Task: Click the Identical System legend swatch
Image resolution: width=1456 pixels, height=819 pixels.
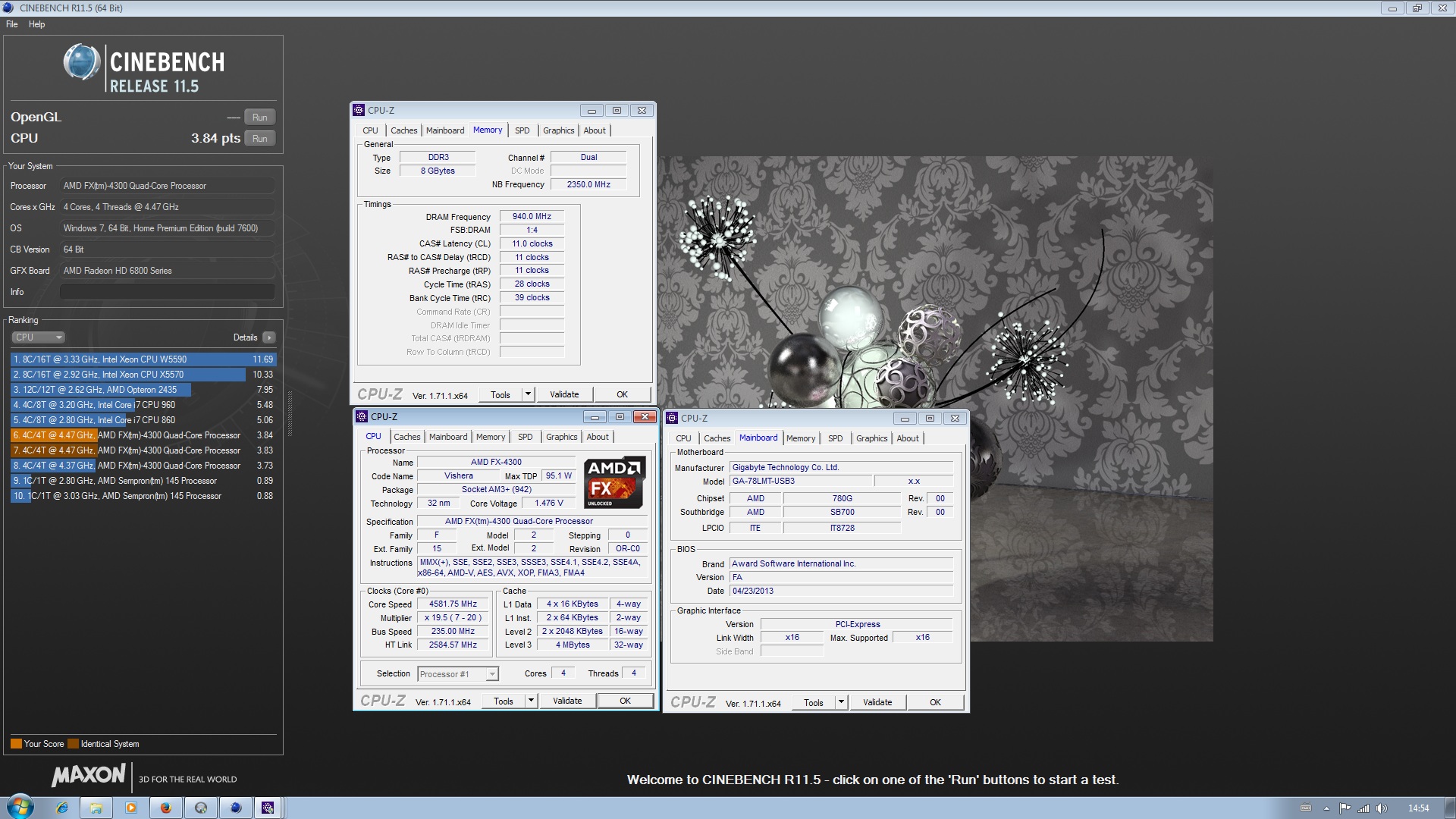Action: (73, 744)
